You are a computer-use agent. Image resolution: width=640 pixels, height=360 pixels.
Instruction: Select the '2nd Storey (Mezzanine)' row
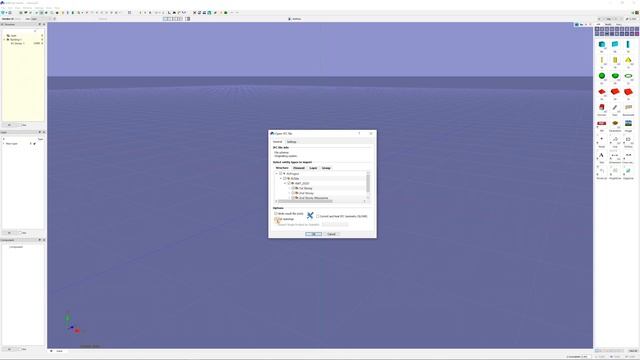(x=313, y=198)
